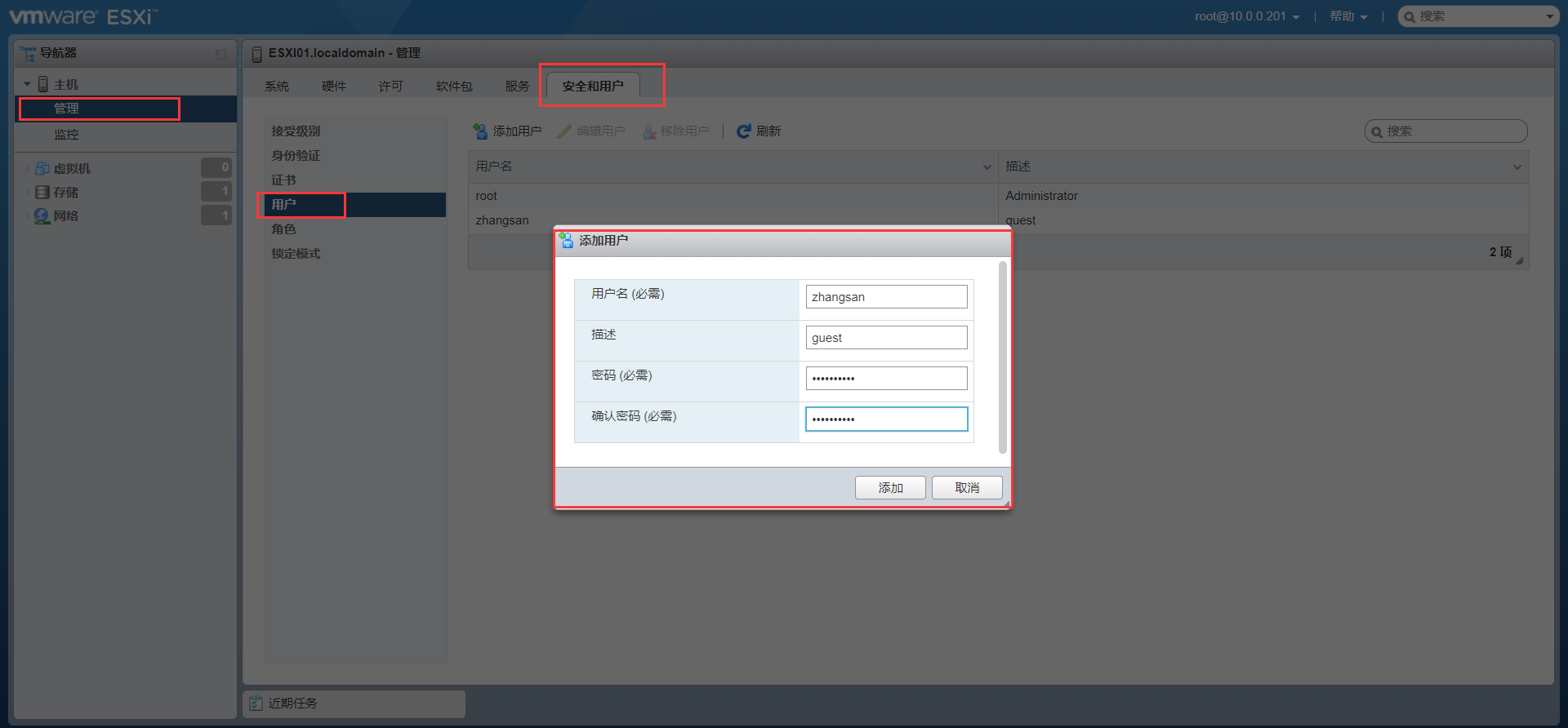Click the 移除用户 remove user icon
Screen dimensions: 1568x728
(x=649, y=131)
